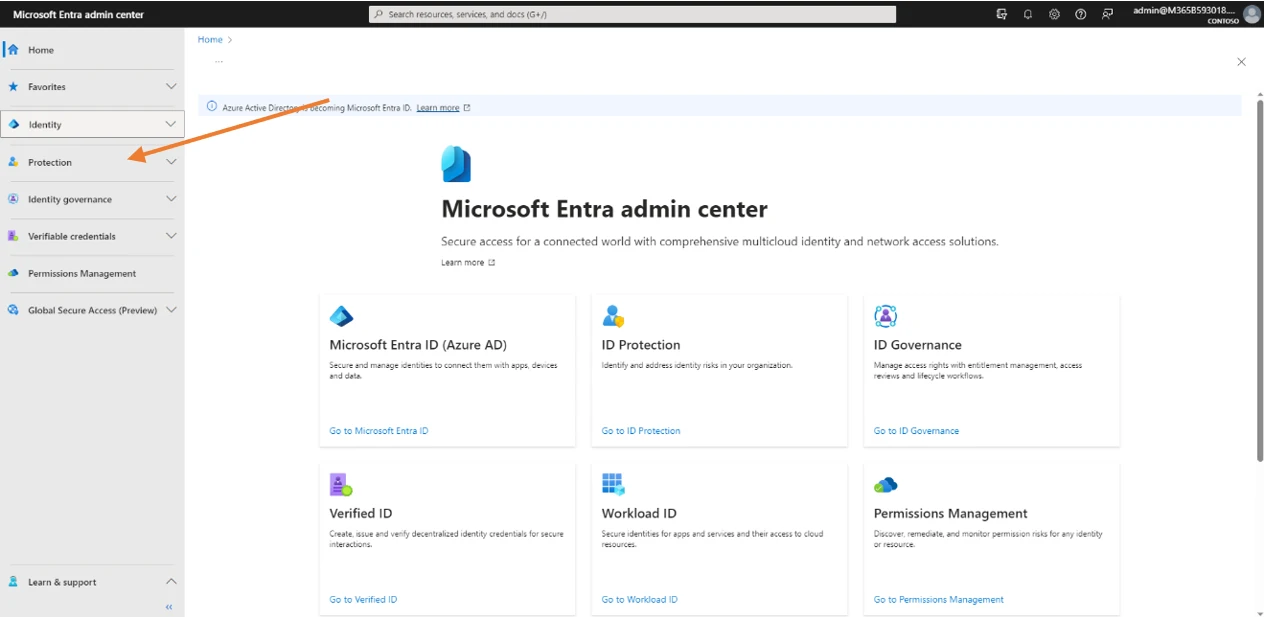Open Global Secure Access (Preview) menu
Viewport: 1265px width, 617px height.
click(92, 310)
